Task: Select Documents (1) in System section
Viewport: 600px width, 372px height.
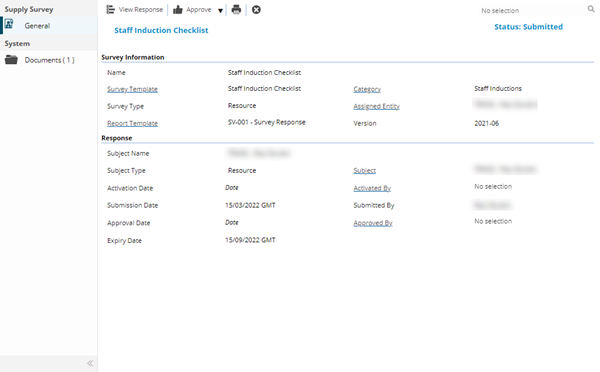Action: (49, 60)
